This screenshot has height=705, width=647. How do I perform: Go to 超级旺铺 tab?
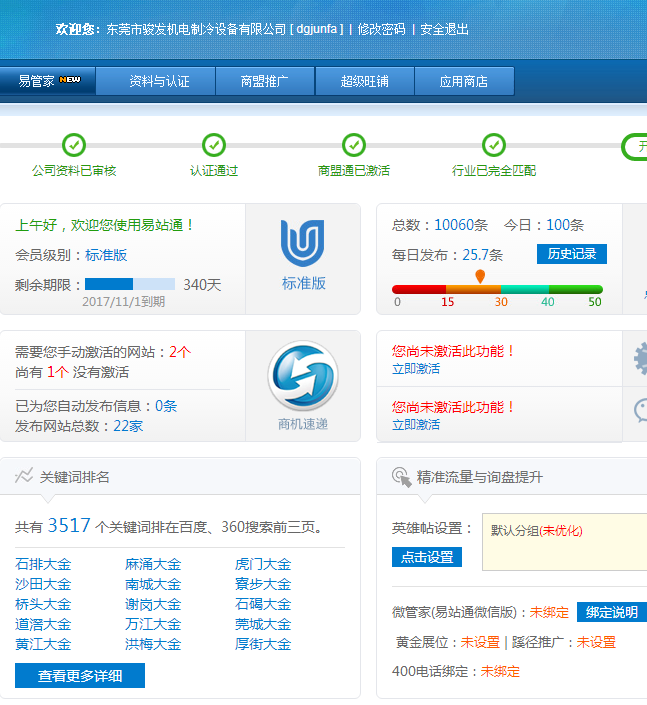[364, 81]
